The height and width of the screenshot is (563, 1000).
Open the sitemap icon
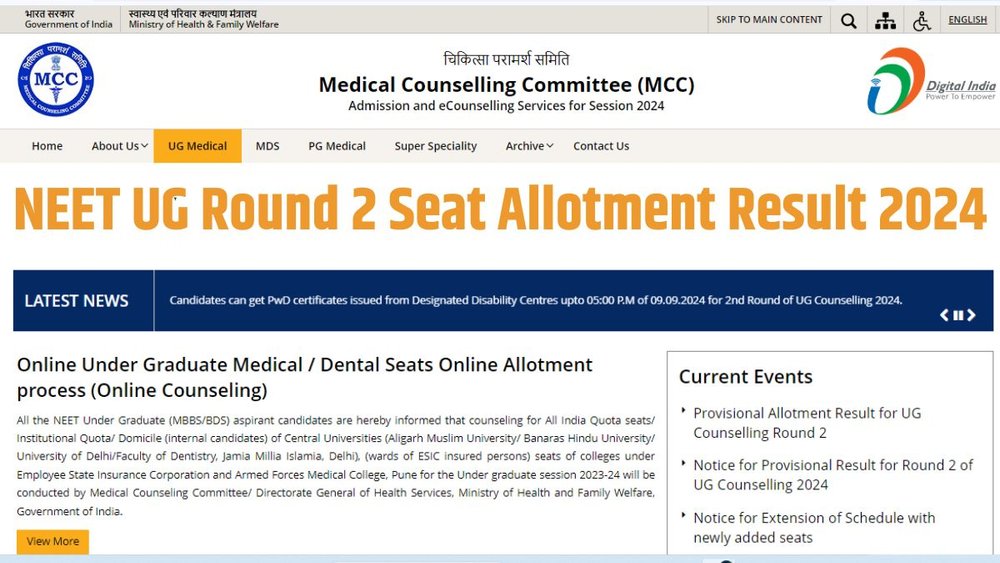(x=885, y=20)
